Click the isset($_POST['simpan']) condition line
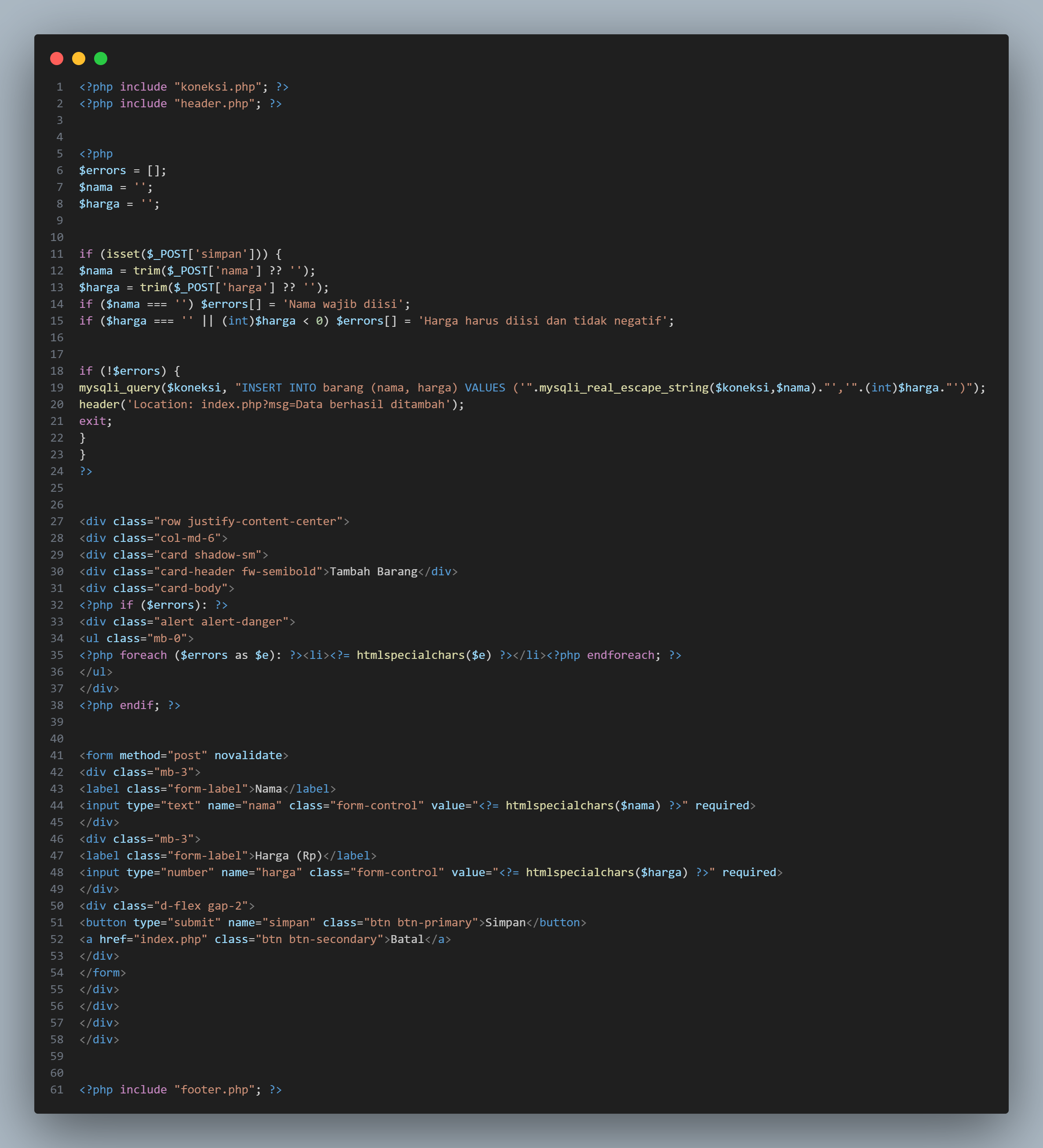This screenshot has height=1148, width=1043. tap(180, 254)
